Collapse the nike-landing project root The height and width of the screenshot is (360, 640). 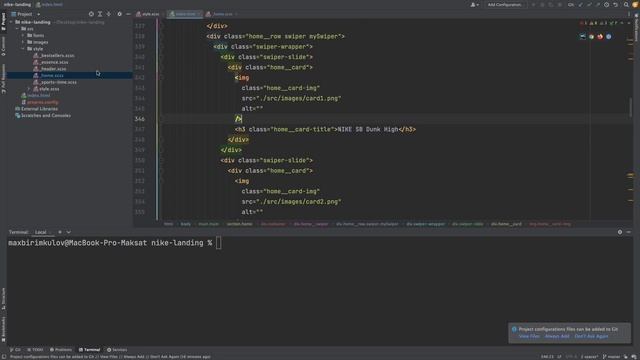(11, 22)
